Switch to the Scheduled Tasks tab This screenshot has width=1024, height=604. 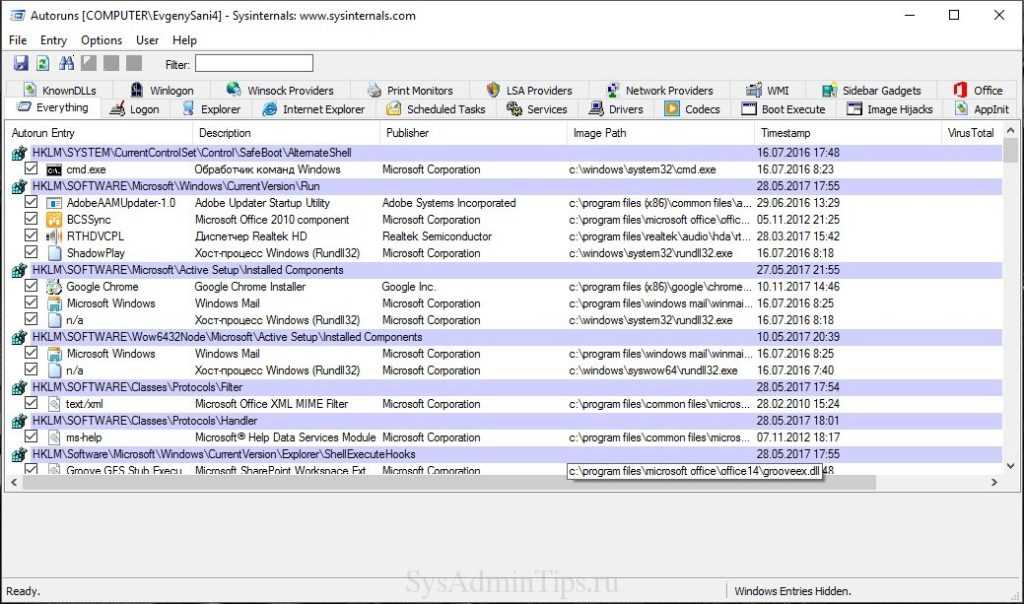[x=435, y=109]
